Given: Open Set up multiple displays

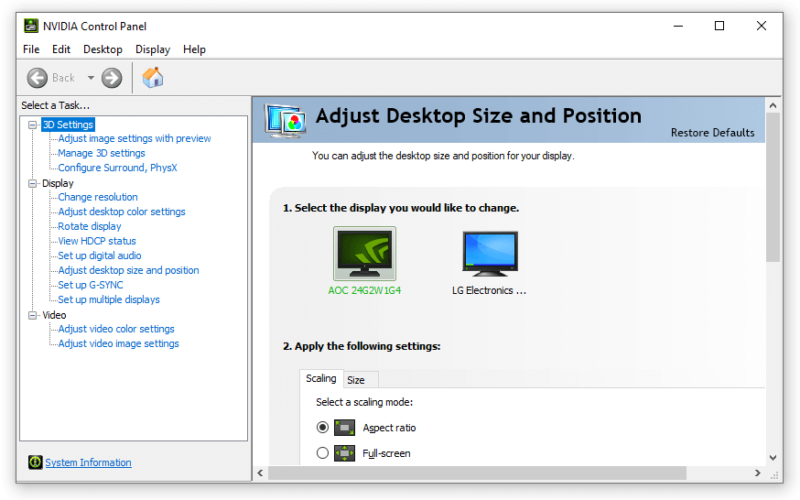Looking at the screenshot, I should [109, 299].
